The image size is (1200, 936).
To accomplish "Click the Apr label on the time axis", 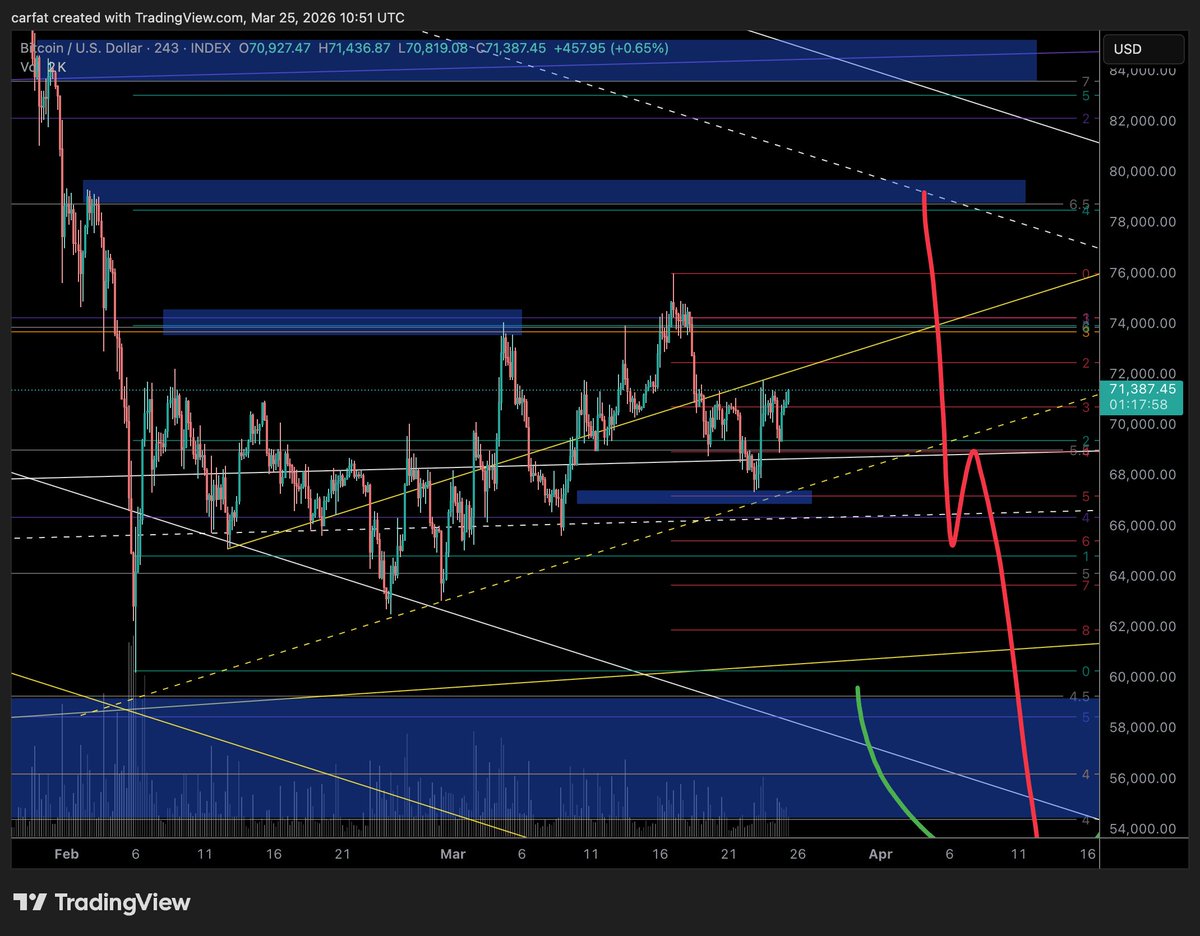I will (881, 855).
